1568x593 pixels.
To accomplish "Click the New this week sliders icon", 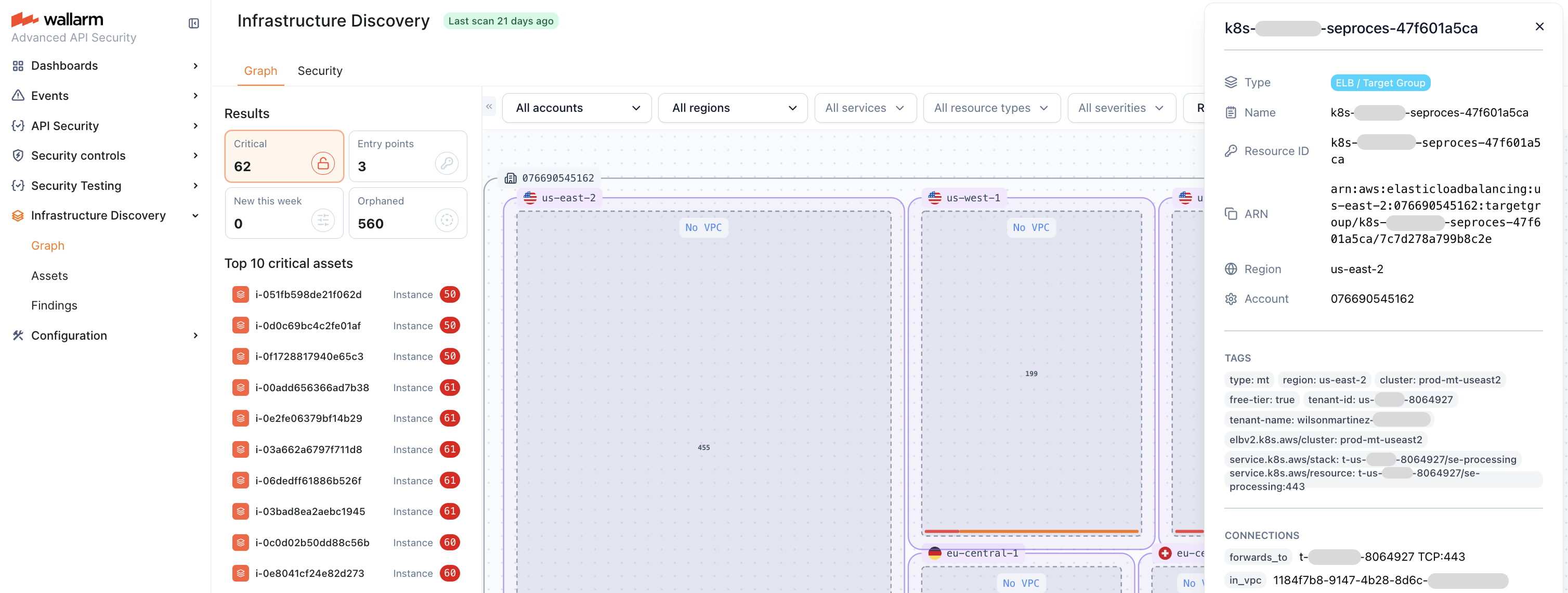I will click(x=323, y=221).
